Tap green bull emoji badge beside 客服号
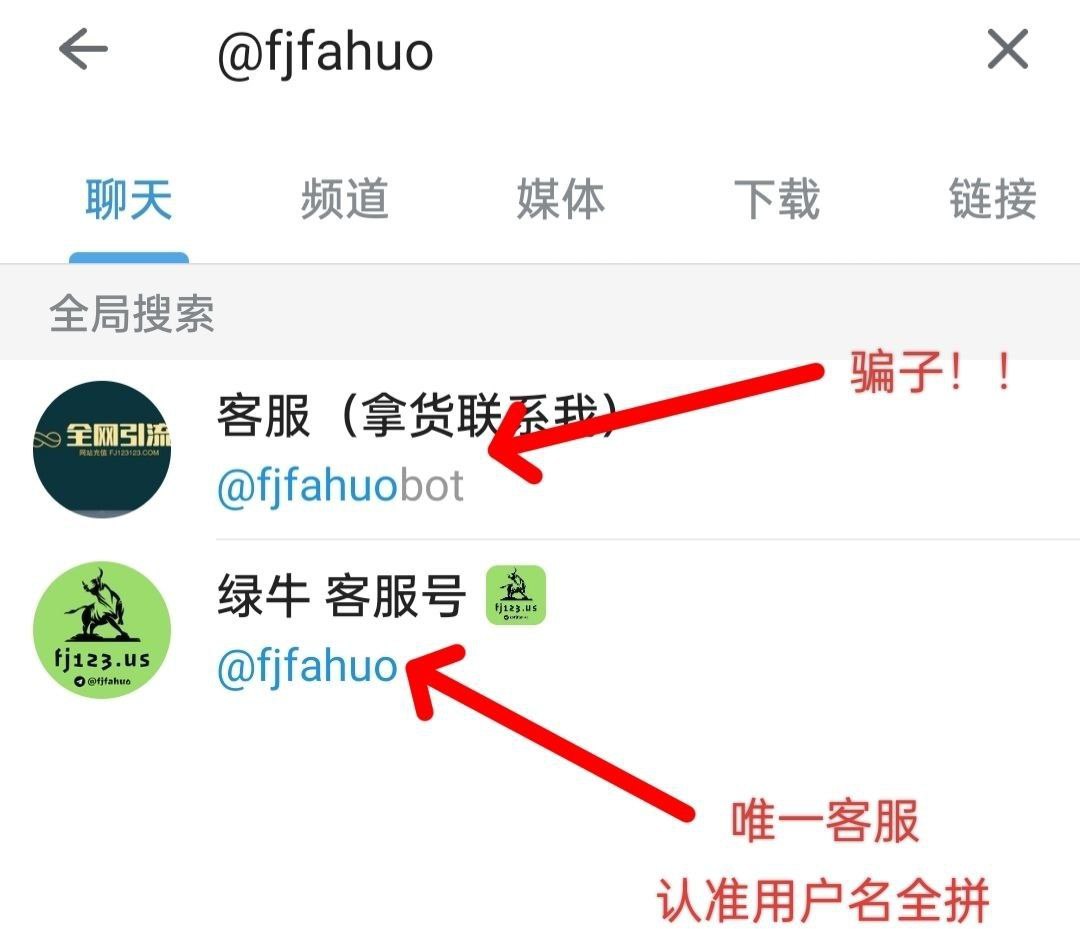The height and width of the screenshot is (929, 1080). [516, 595]
